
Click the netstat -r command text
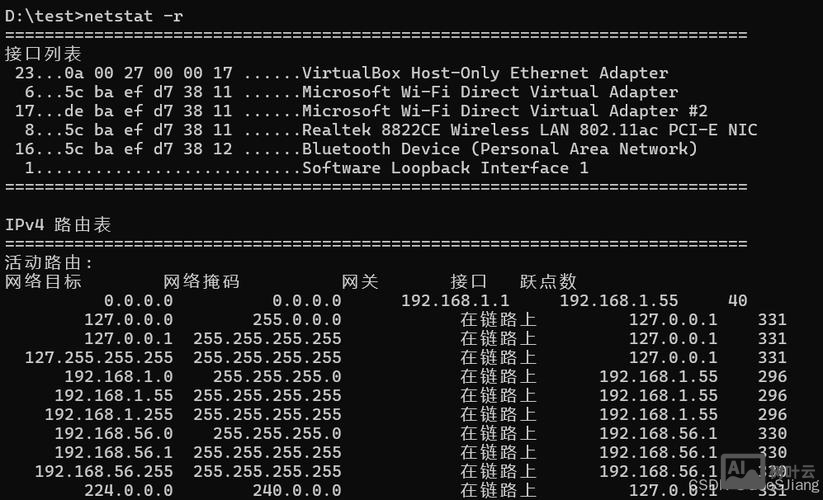point(134,15)
